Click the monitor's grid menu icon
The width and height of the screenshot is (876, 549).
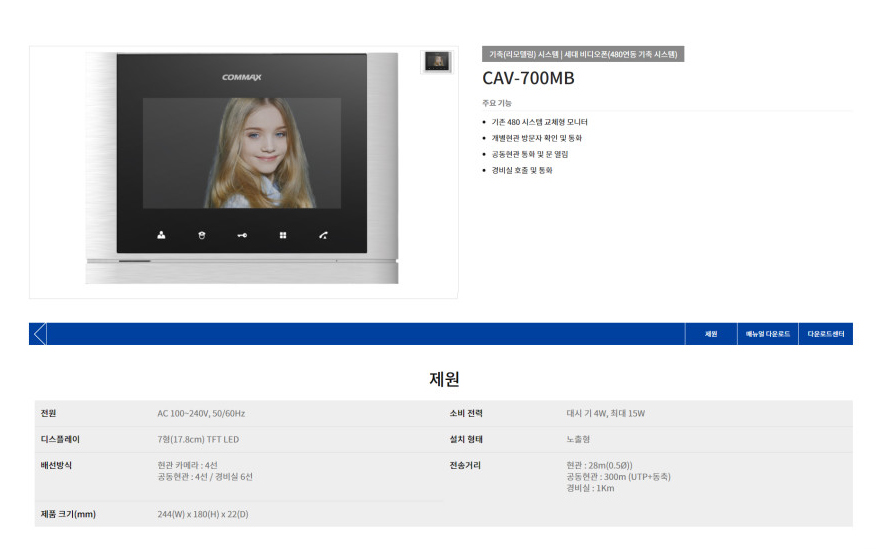coord(283,235)
